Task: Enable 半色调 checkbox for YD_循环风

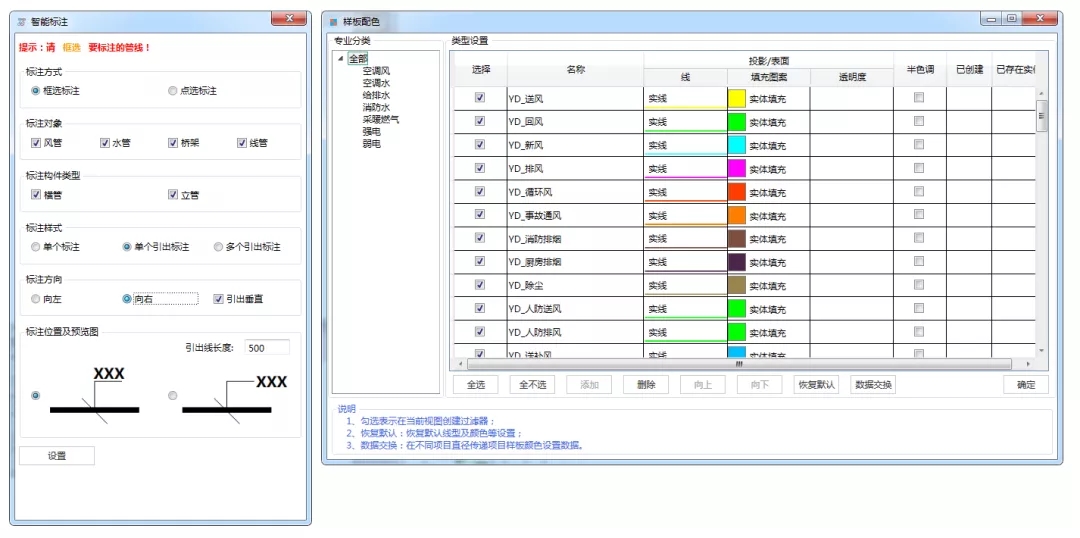Action: [x=919, y=192]
